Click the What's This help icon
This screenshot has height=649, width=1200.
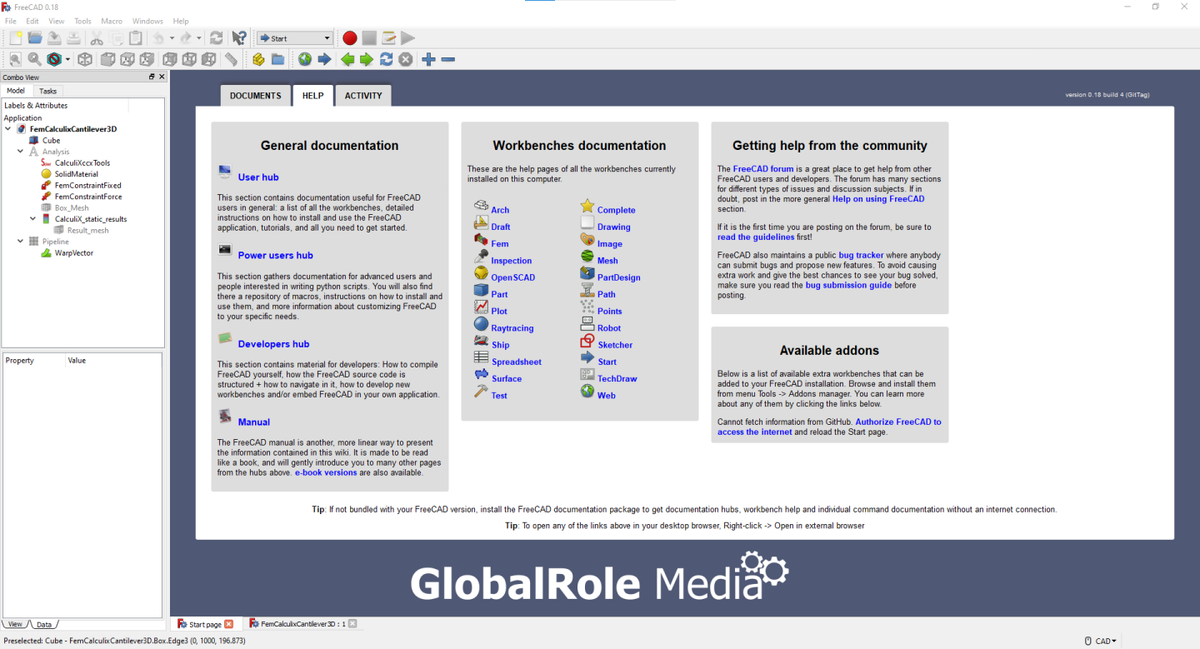pyautogui.click(x=239, y=38)
